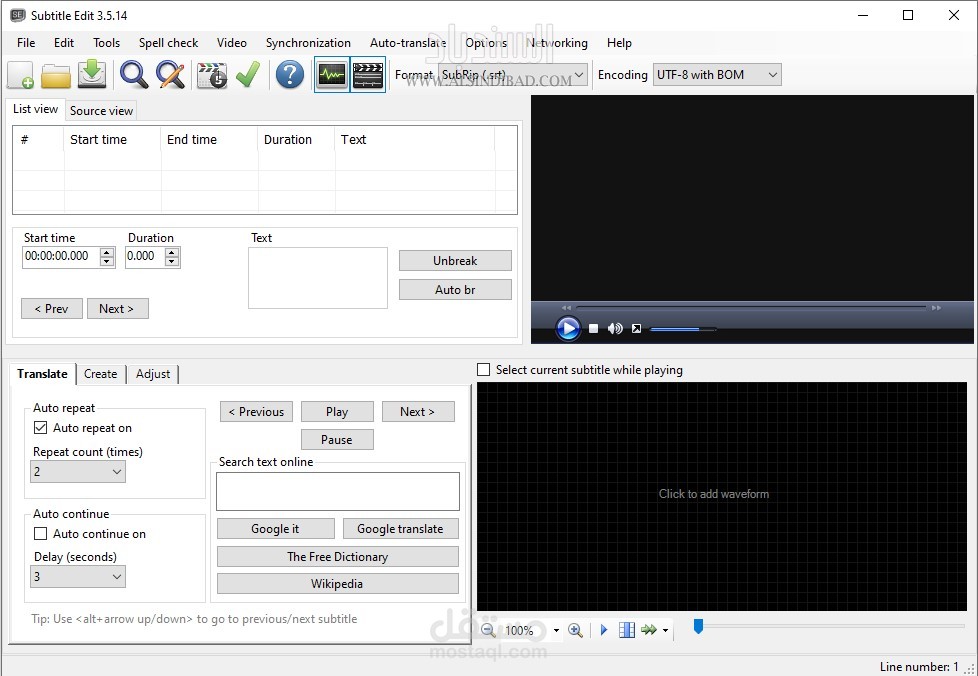
Task: Toggle the video player panel visibility
Action: 368,75
